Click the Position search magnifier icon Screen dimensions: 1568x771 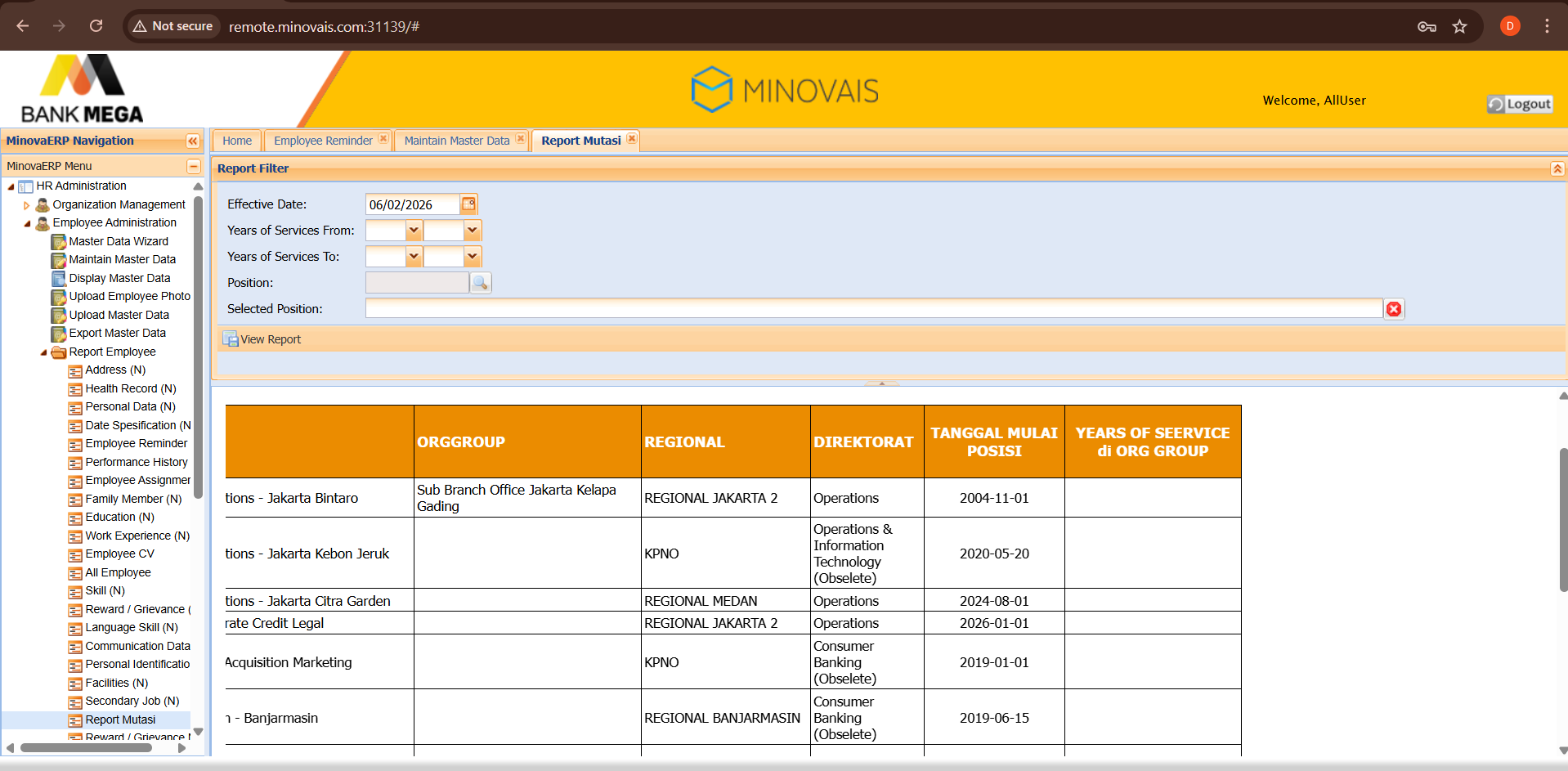tap(481, 283)
